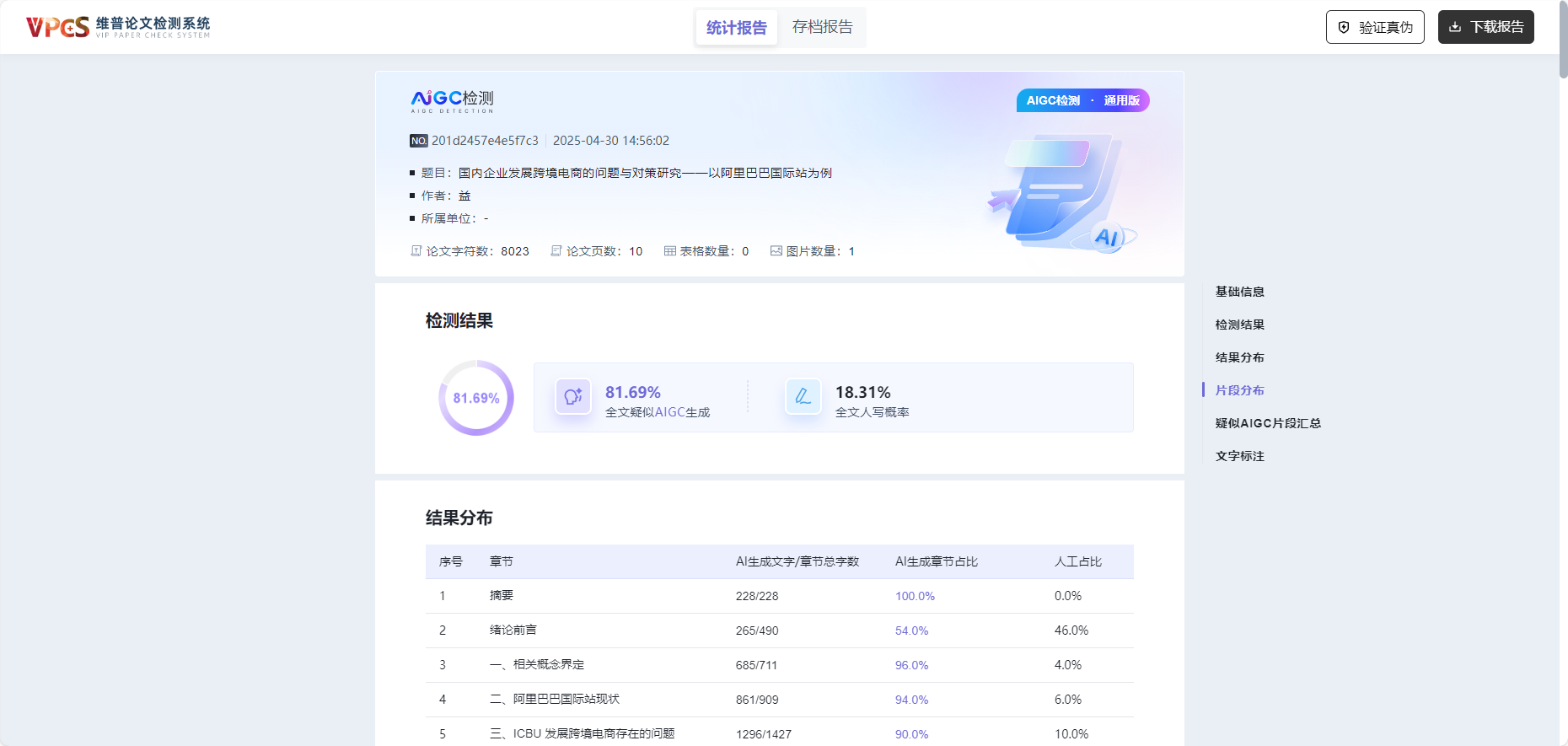Click the 81.69% circular progress ring

[476, 398]
